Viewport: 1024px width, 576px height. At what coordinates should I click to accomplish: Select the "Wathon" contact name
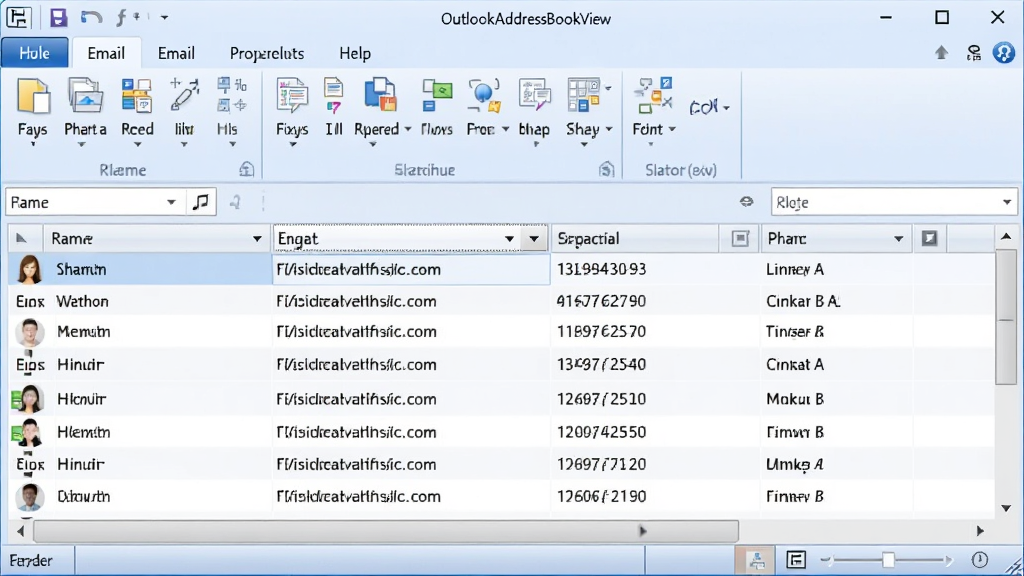[x=82, y=301]
